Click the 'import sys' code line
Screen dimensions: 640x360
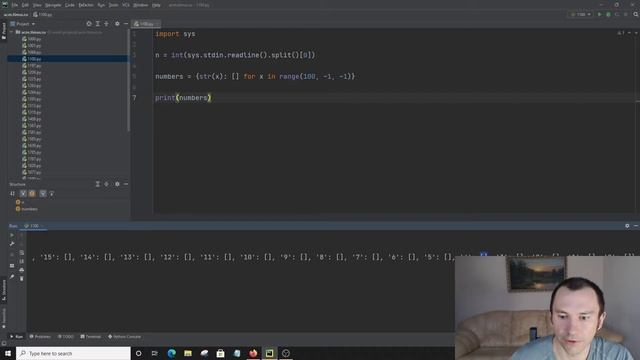click(x=175, y=34)
